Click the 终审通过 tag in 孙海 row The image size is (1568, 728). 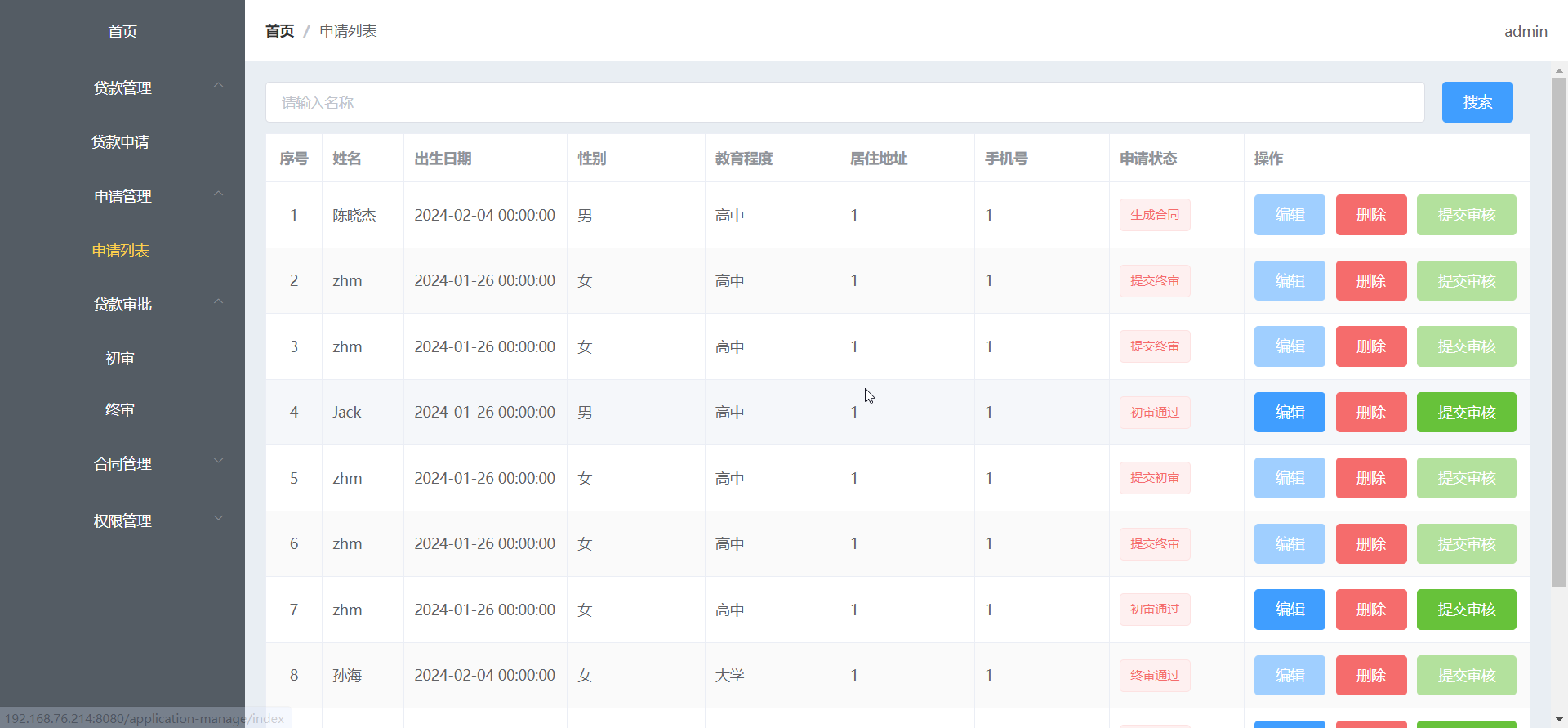click(1155, 676)
